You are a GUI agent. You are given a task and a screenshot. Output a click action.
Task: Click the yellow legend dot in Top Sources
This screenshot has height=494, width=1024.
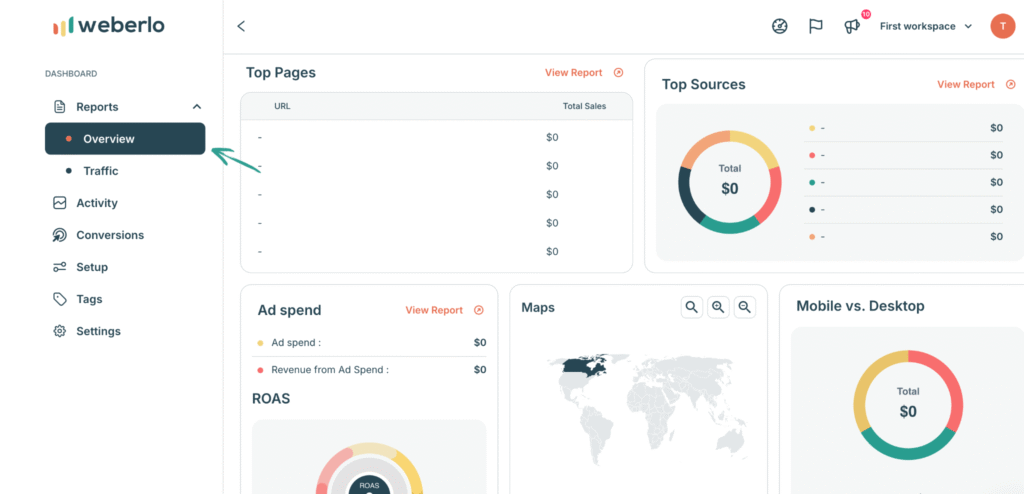pos(812,128)
